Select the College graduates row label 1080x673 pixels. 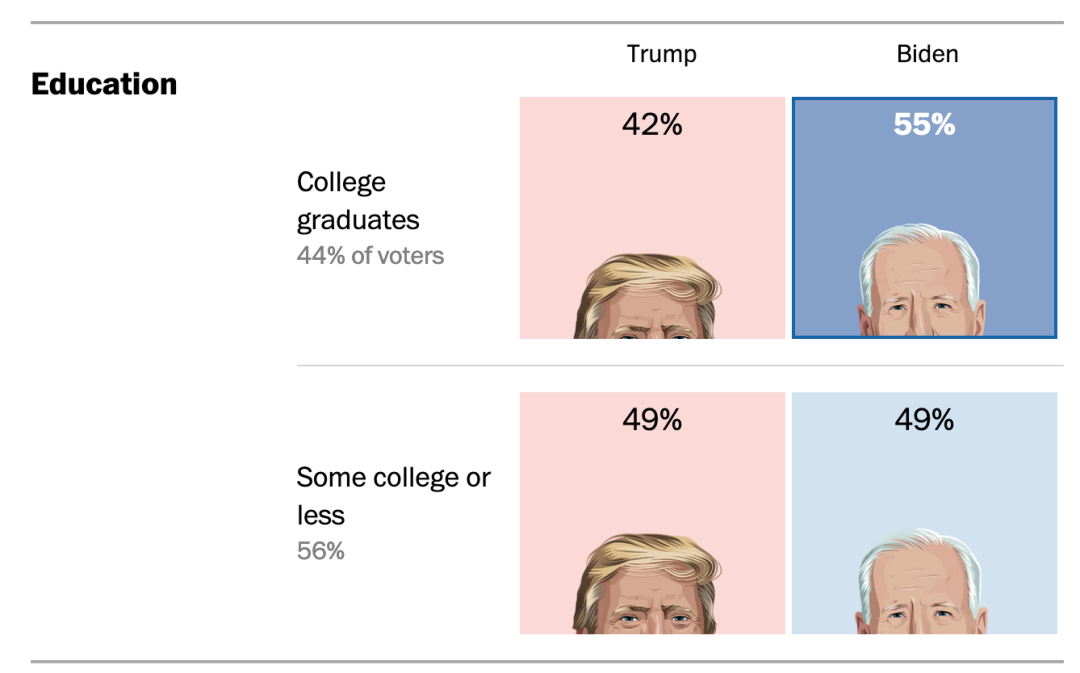click(358, 201)
